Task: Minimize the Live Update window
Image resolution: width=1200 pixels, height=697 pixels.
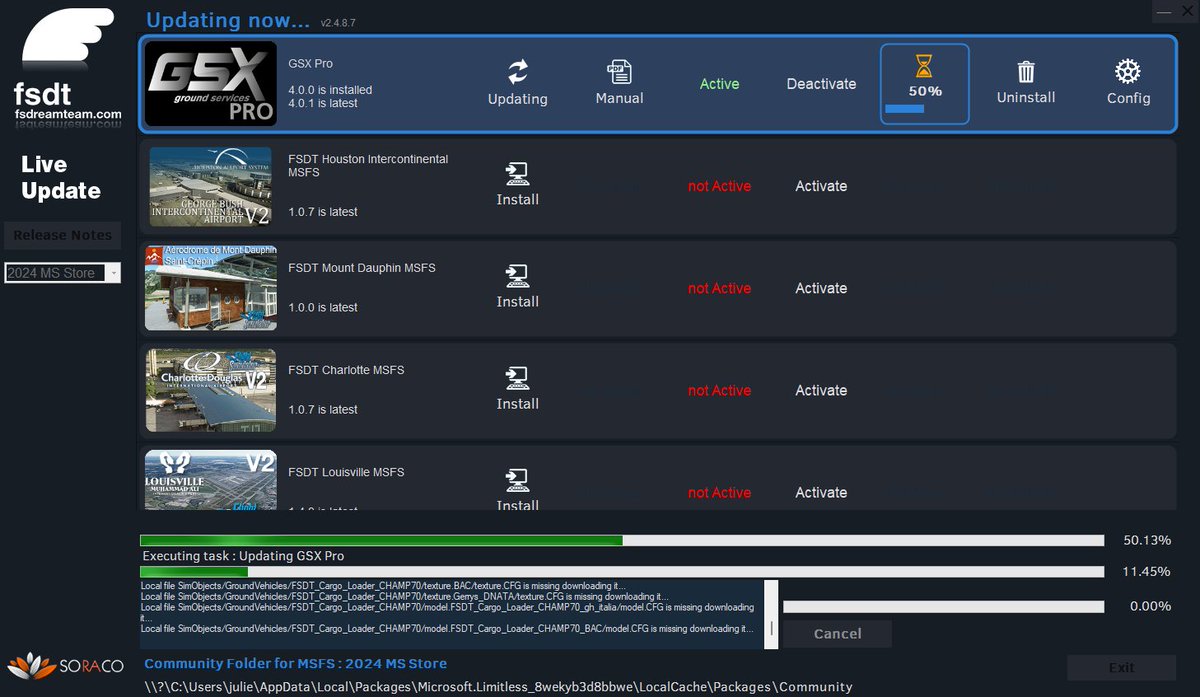Action: point(1164,10)
